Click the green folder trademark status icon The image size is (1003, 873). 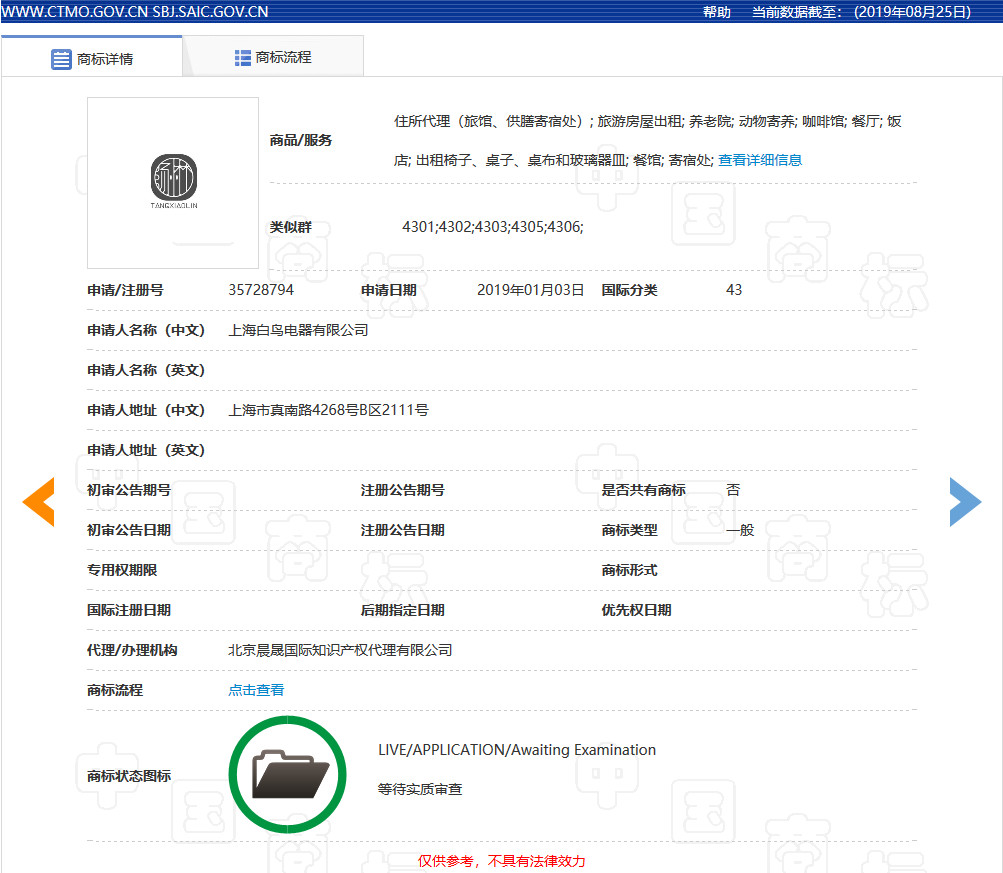287,774
